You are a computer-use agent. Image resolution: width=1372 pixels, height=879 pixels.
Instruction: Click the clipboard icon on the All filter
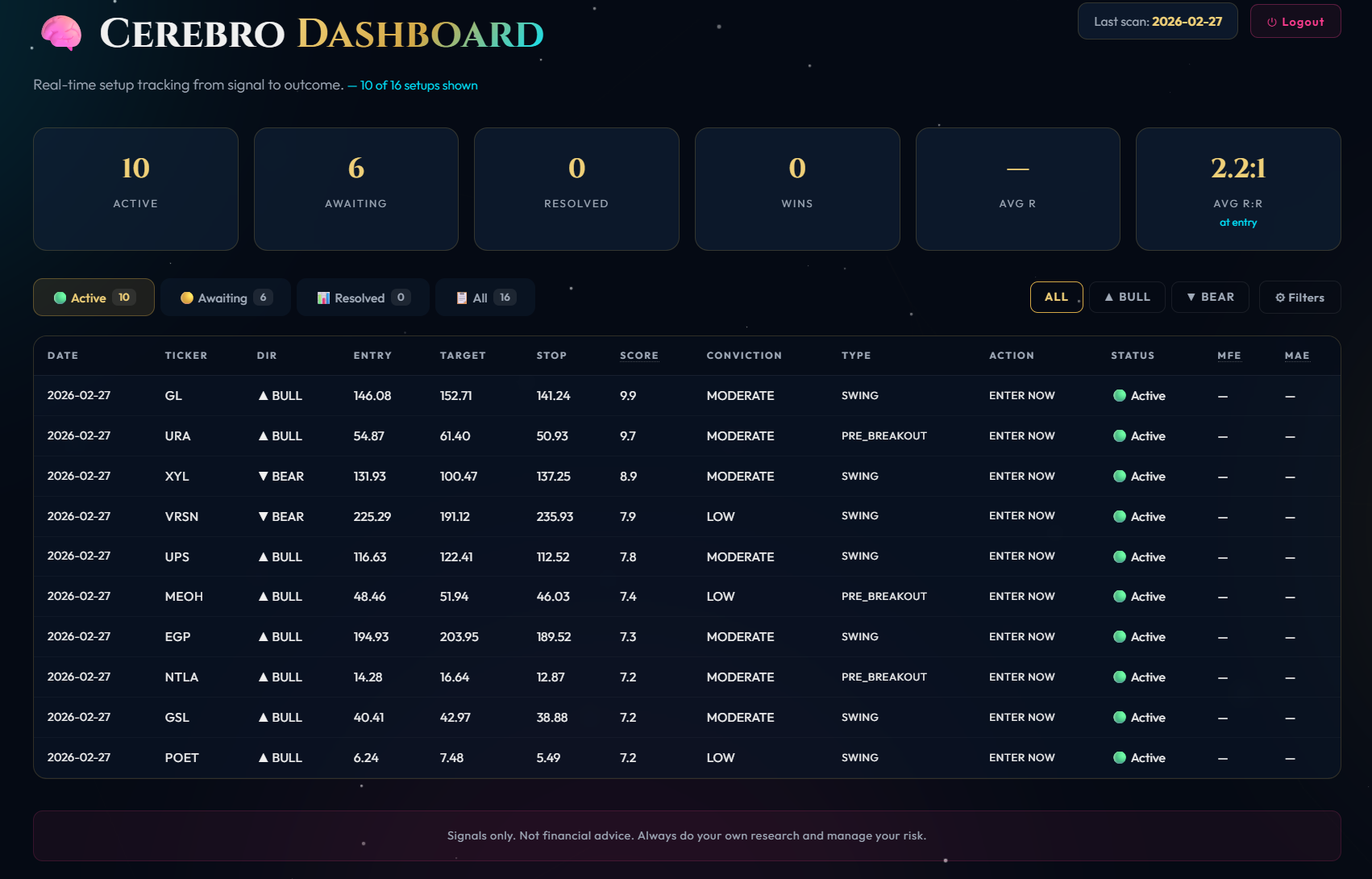(461, 298)
